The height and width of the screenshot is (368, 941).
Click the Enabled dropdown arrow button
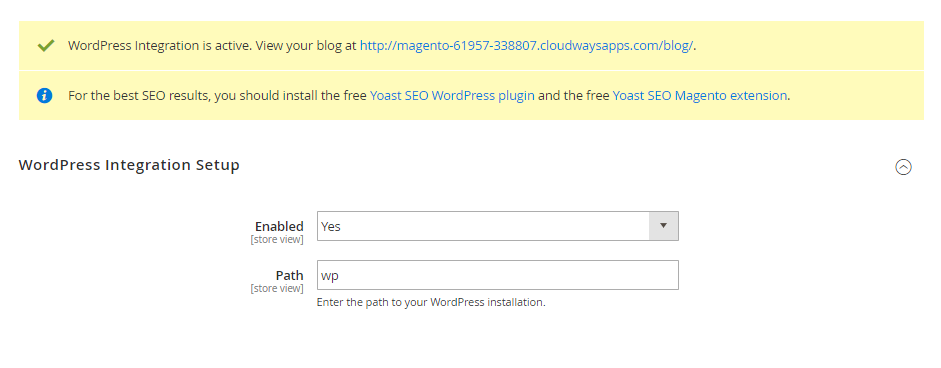[664, 226]
